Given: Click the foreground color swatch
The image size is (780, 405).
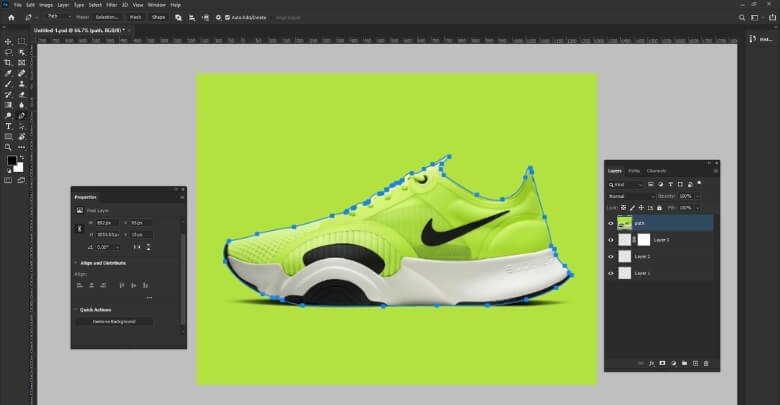Looking at the screenshot, I should click(11, 160).
